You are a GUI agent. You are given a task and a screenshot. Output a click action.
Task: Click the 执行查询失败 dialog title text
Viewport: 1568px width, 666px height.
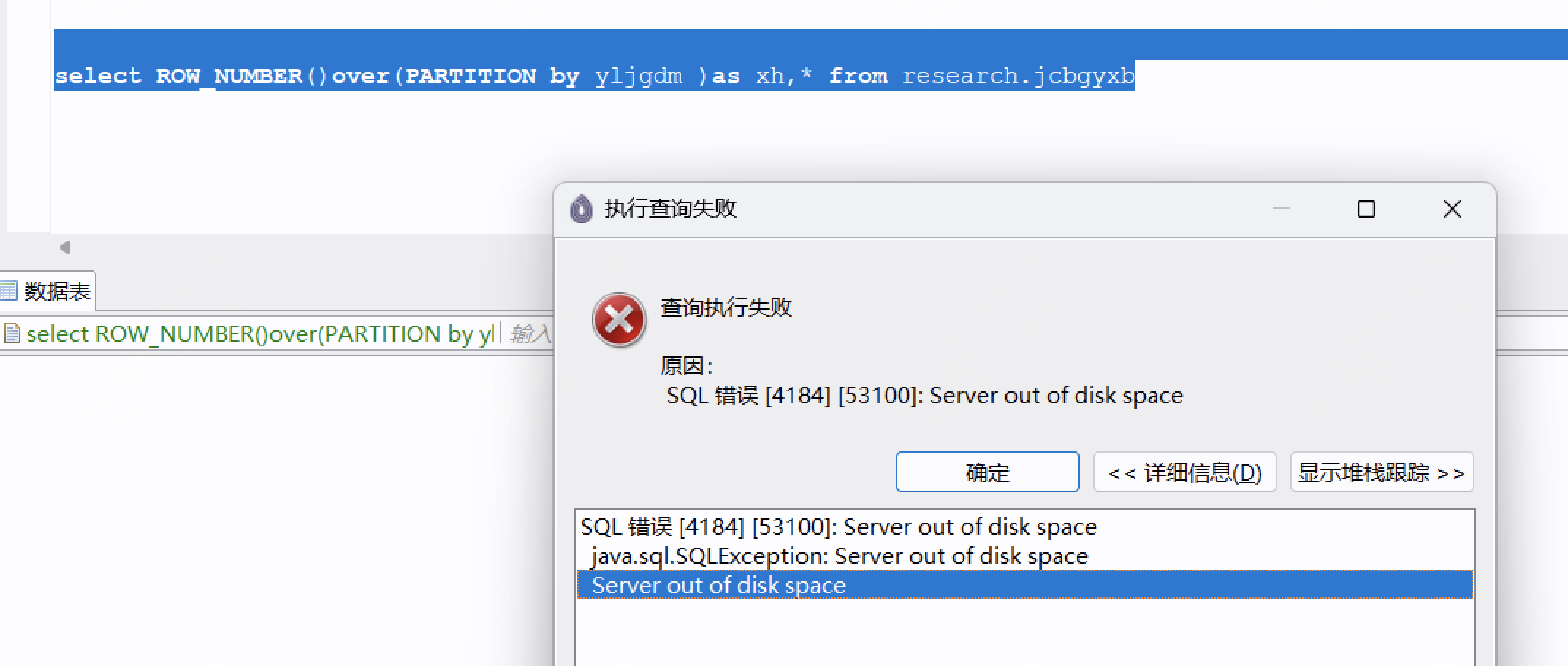click(670, 209)
